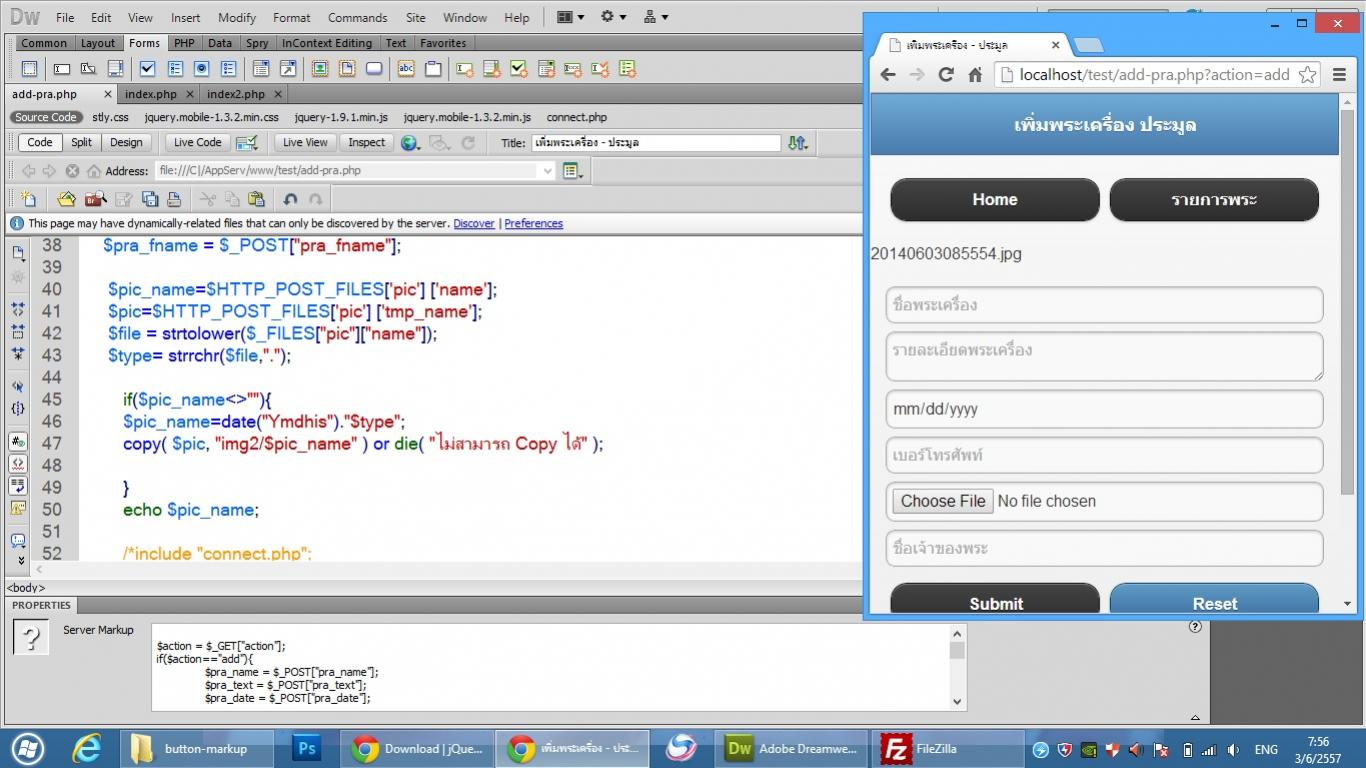This screenshot has width=1366, height=768.
Task: Open the index2.php document tab
Action: tap(236, 94)
